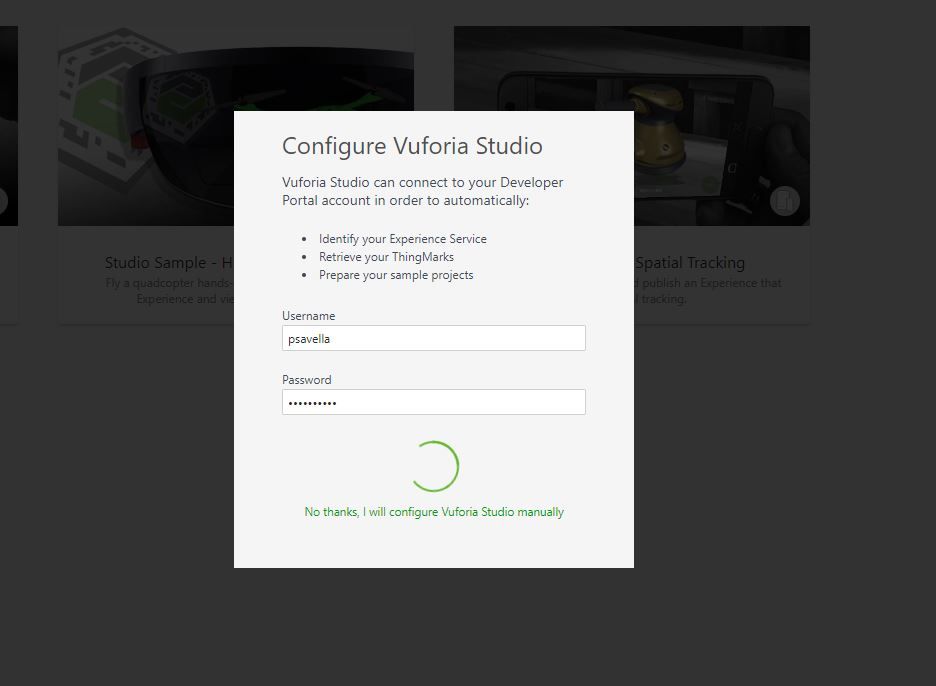
Task: Click the 'Studio Sample - H' card title
Action: [169, 263]
